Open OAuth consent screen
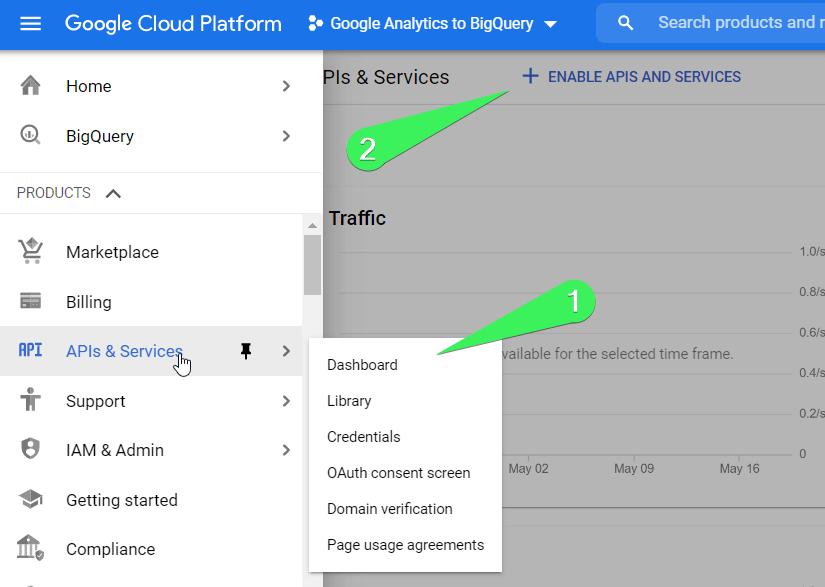The image size is (825, 587). (398, 473)
